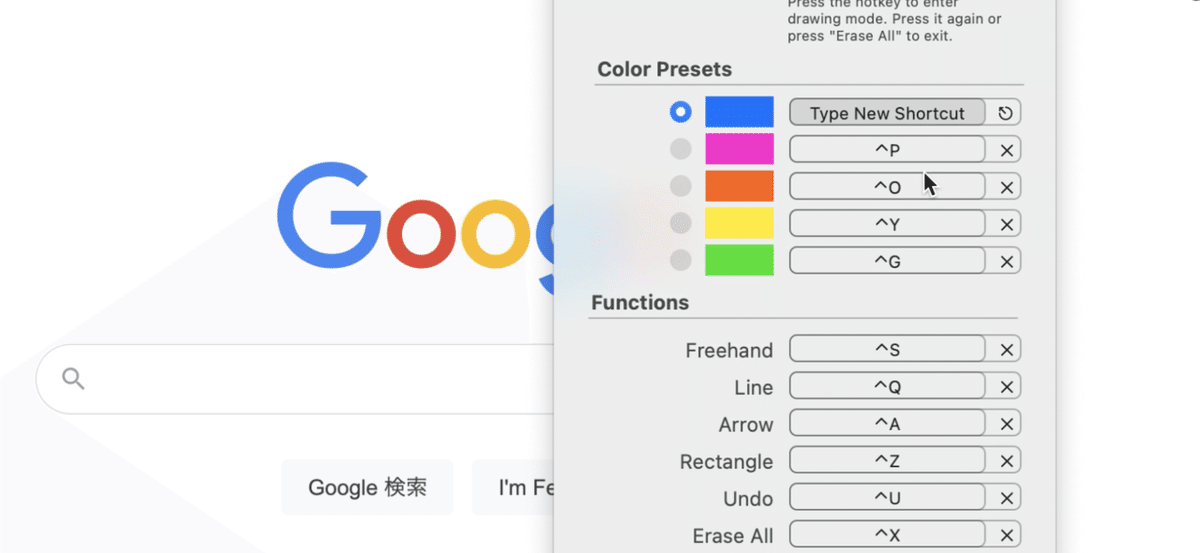Clear the ^P pink shortcut
Image resolution: width=1200 pixels, height=553 pixels.
click(x=1006, y=150)
